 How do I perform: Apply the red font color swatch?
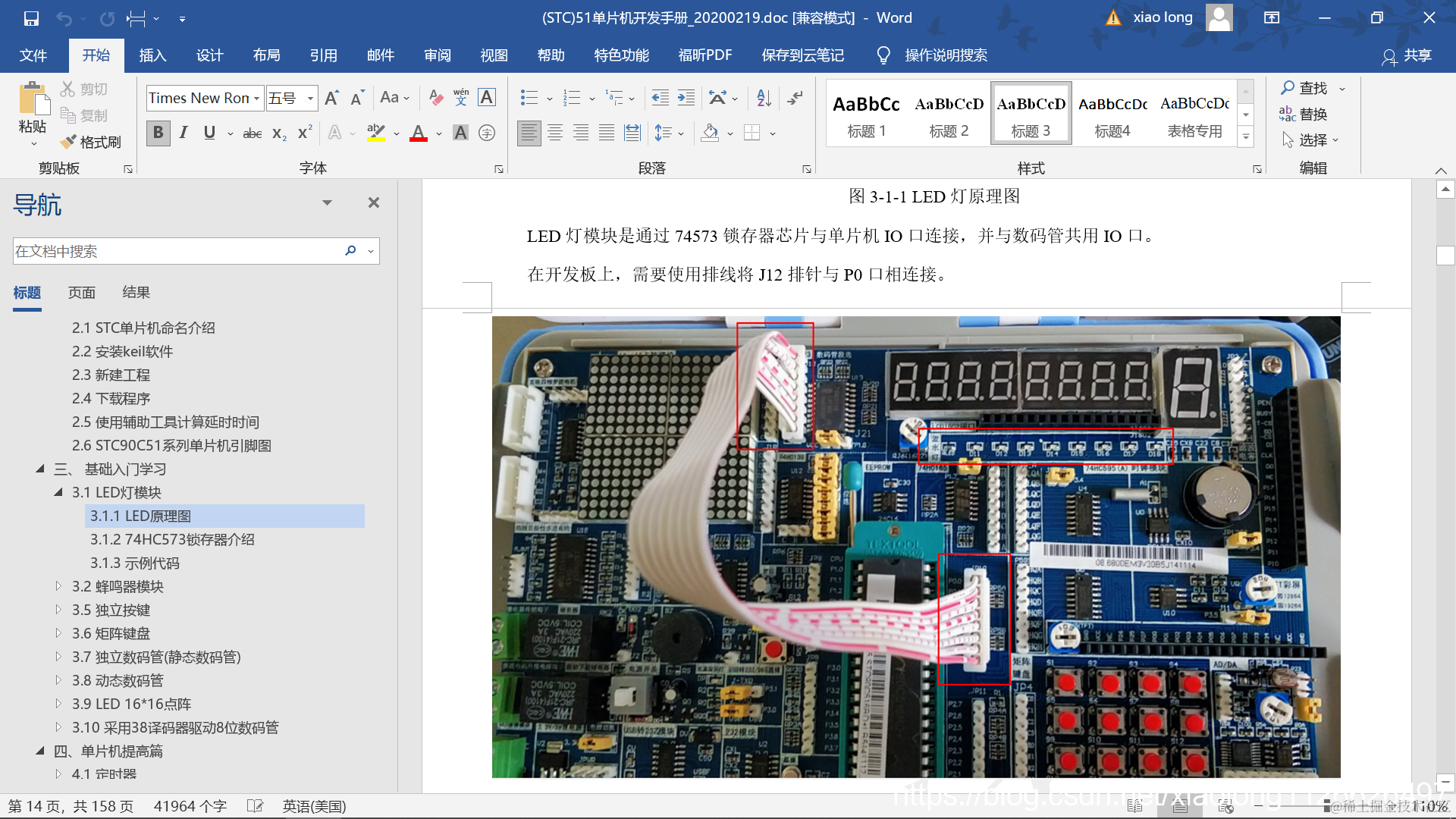pos(418,133)
